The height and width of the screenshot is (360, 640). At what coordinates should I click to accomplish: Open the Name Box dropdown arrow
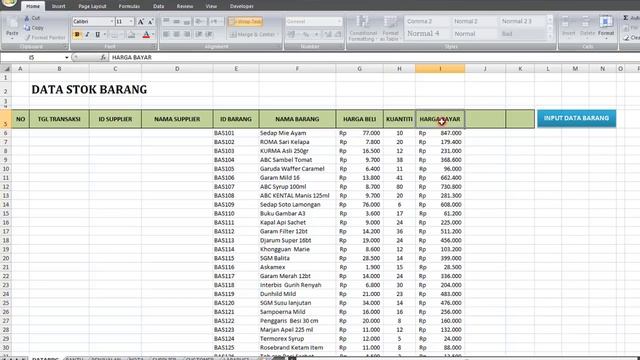point(67,58)
